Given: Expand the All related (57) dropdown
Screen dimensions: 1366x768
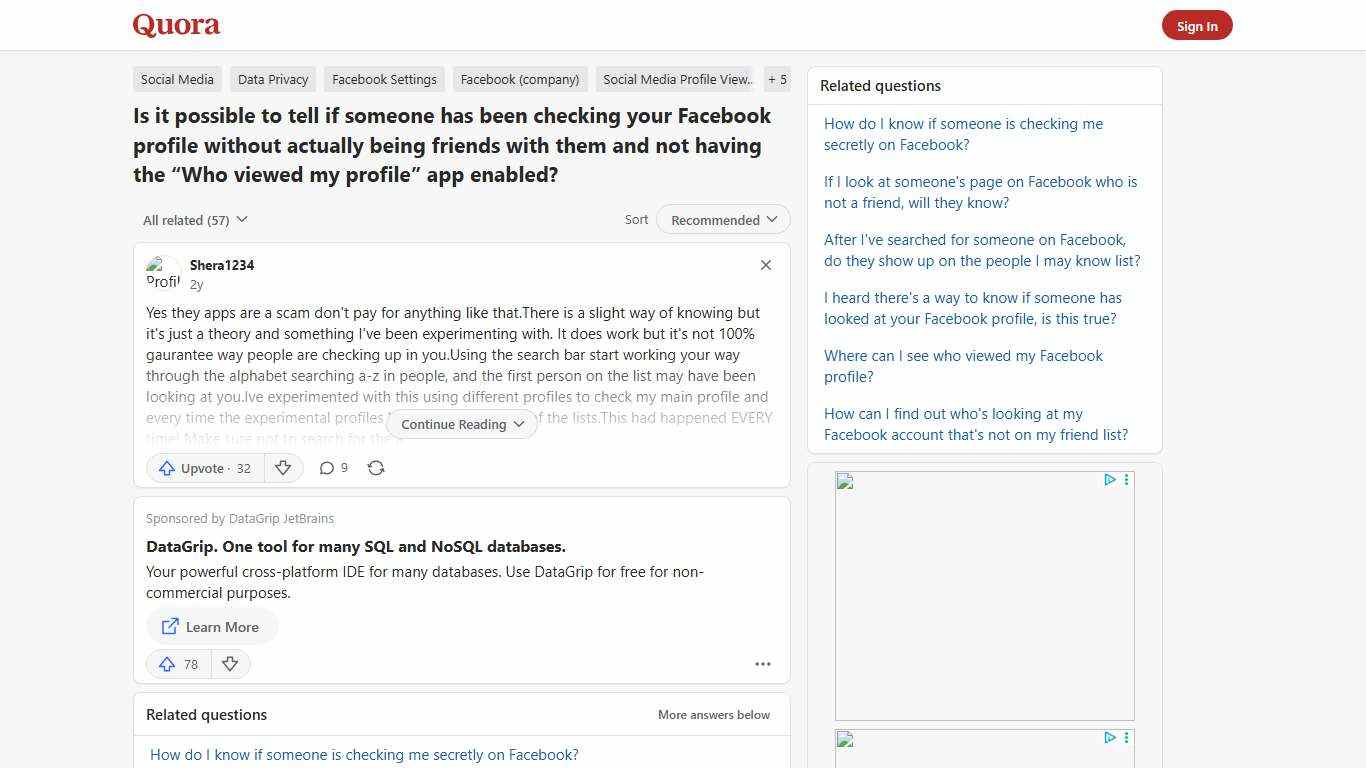Looking at the screenshot, I should 195,219.
